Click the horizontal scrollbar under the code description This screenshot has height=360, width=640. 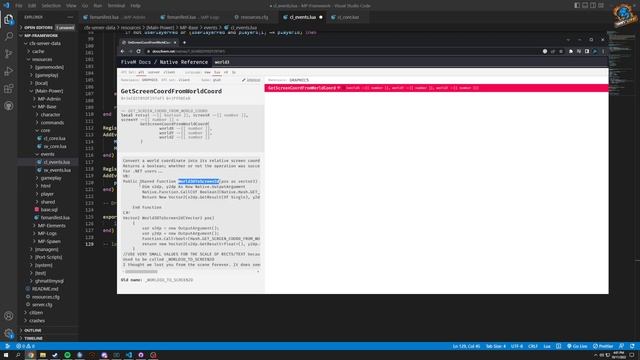coord(141,271)
